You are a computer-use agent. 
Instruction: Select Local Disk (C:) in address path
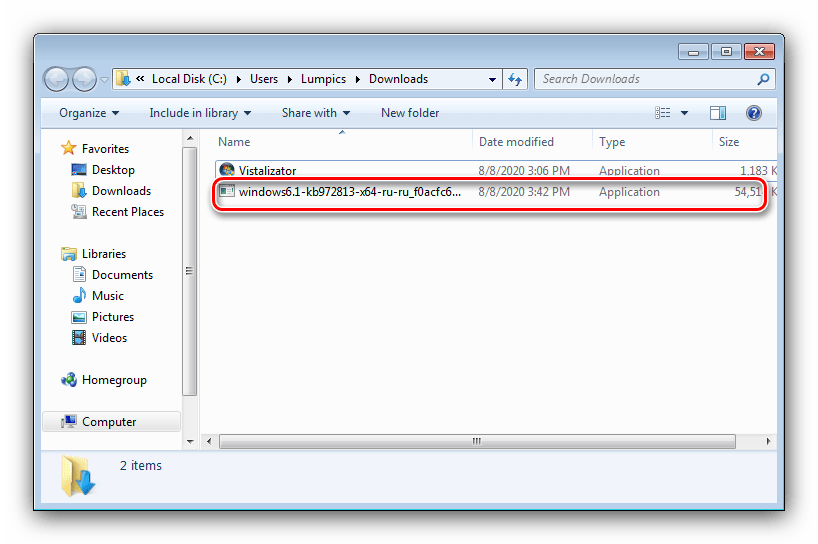pyautogui.click(x=189, y=79)
